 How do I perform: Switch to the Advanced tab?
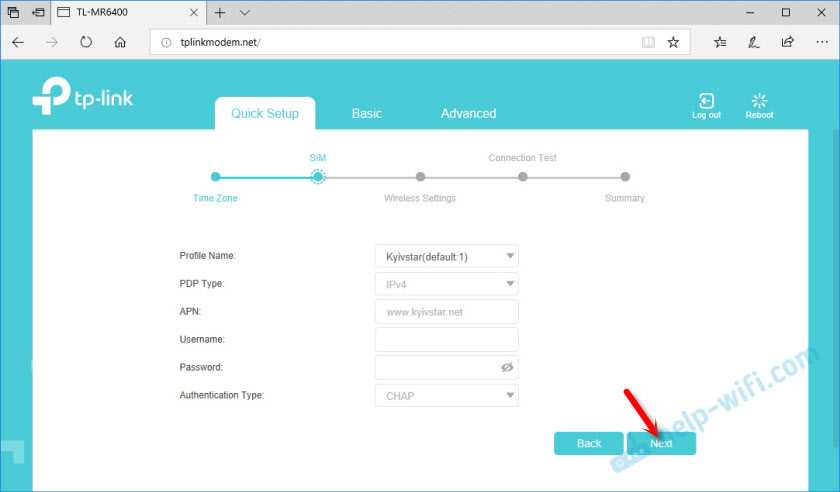[468, 114]
